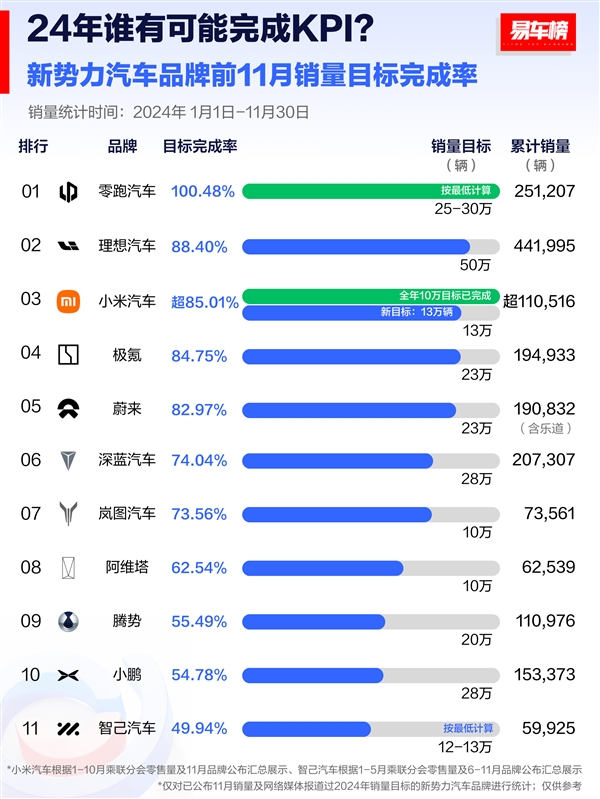The width and height of the screenshot is (600, 799).
Task: Click the Voyah (岚图汽车) brand logo
Action: click(68, 514)
